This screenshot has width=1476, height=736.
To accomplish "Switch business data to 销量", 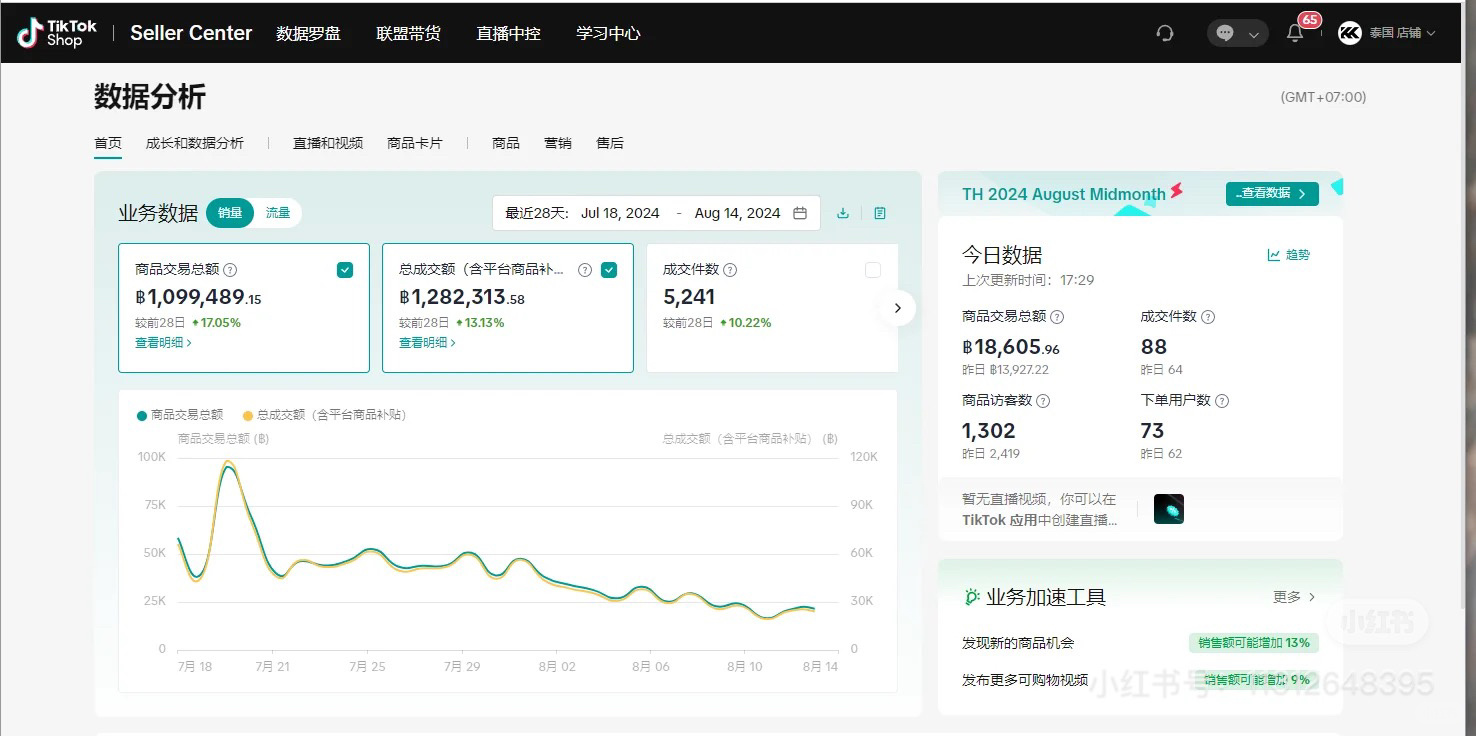I will click(x=230, y=213).
